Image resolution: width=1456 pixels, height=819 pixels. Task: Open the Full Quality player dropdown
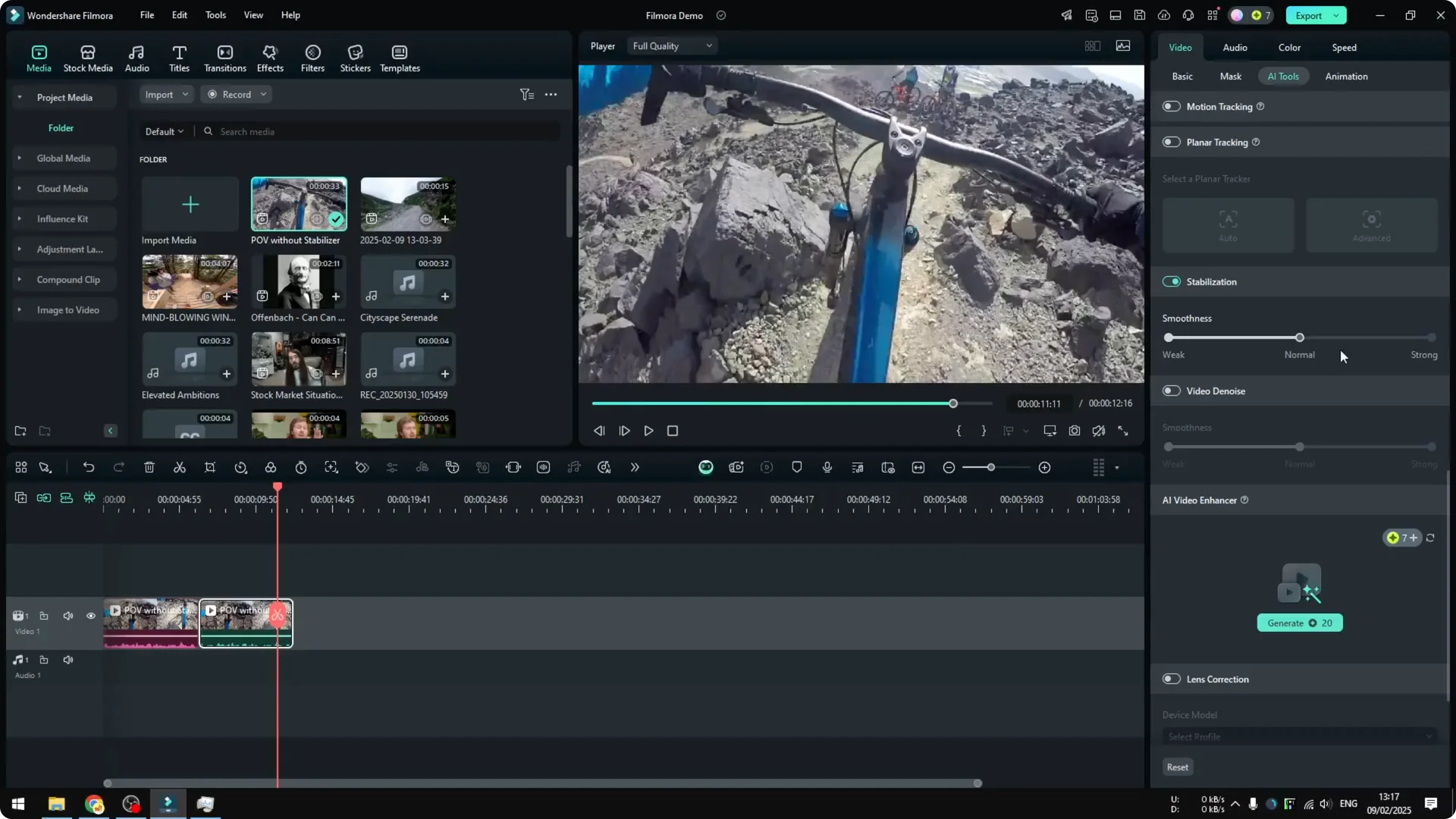671,45
